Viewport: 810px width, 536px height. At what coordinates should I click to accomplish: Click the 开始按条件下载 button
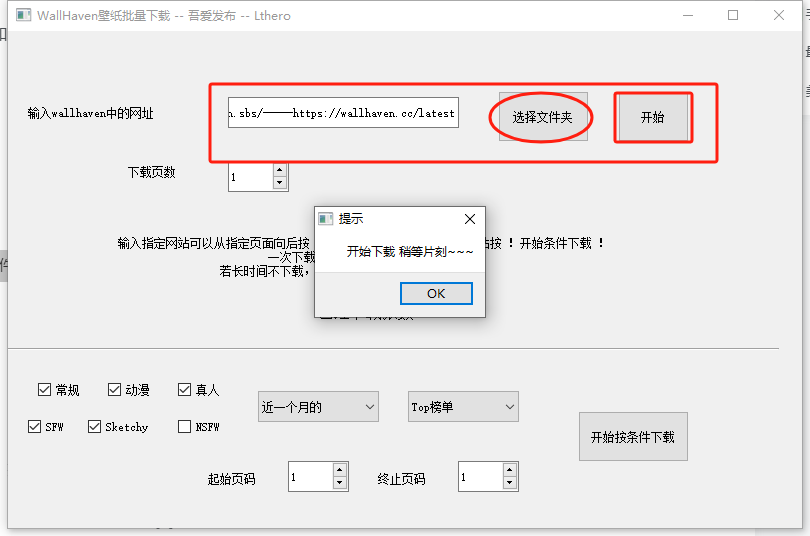click(633, 437)
